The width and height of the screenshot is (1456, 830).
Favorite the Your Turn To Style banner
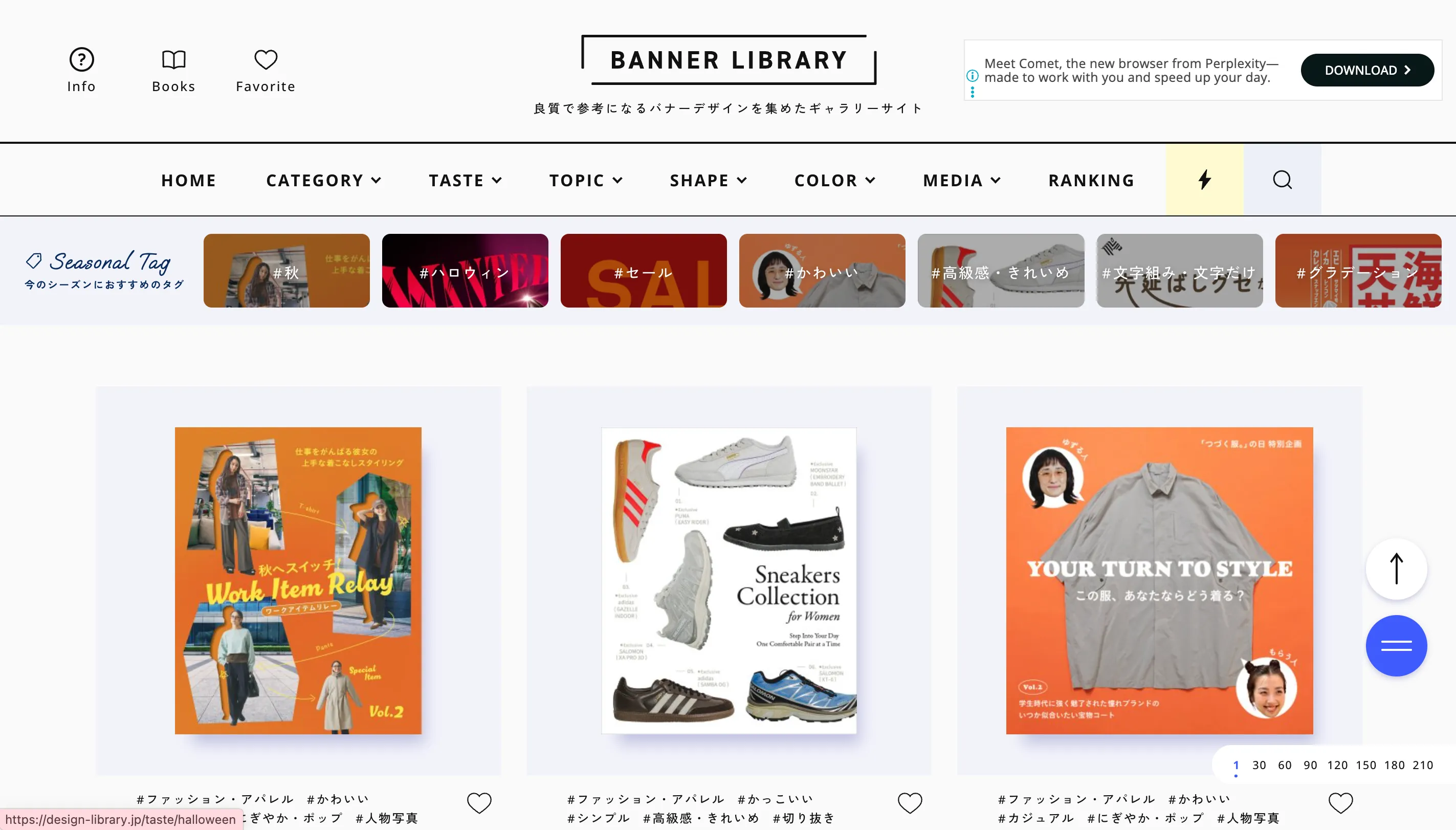coord(1341,803)
